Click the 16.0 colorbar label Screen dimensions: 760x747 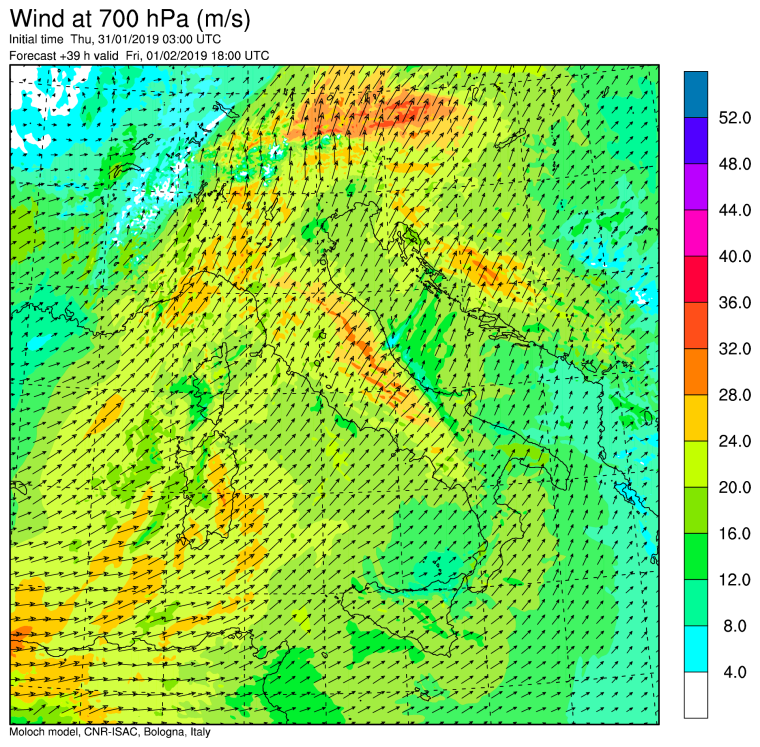click(735, 534)
